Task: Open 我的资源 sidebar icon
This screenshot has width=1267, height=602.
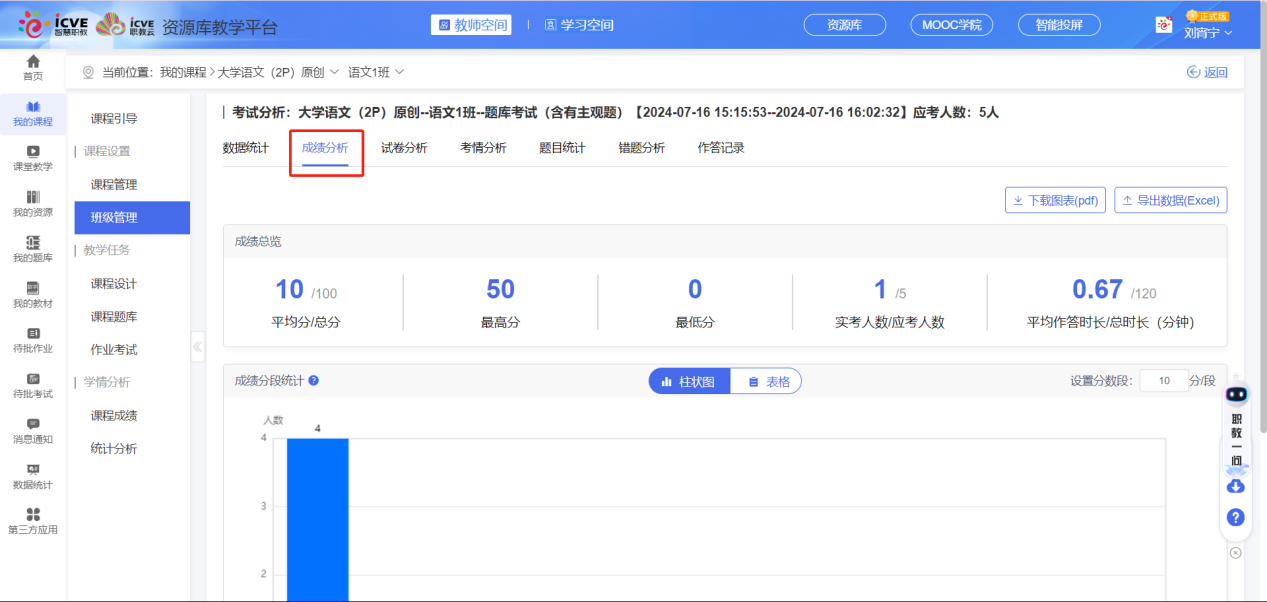Action: point(33,203)
